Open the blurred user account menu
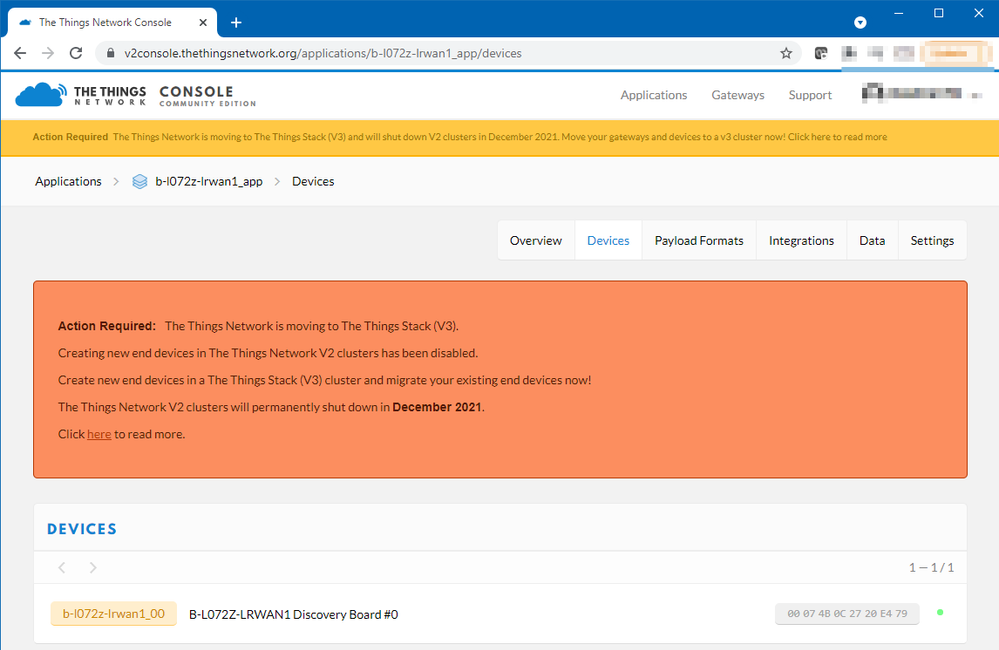 [x=921, y=93]
